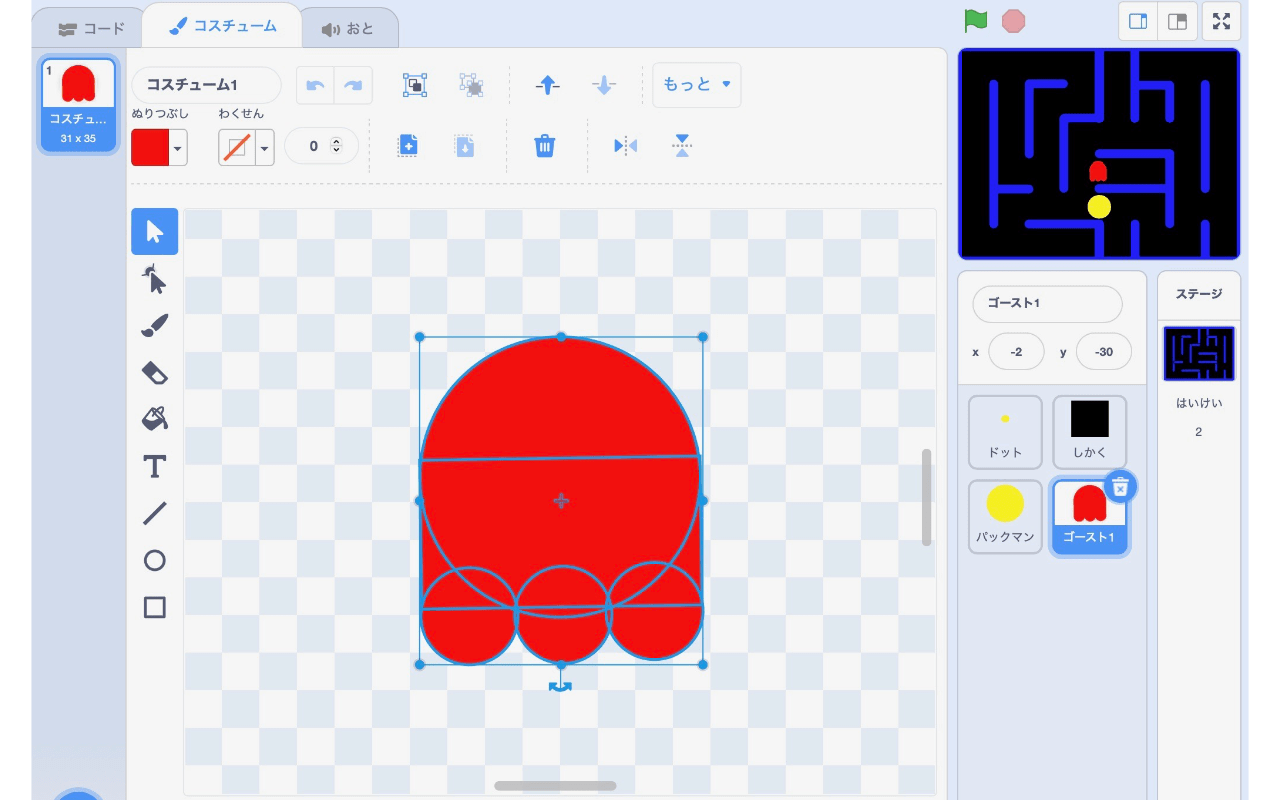Flip the selection horizontally
1280x800 pixels.
[x=625, y=146]
